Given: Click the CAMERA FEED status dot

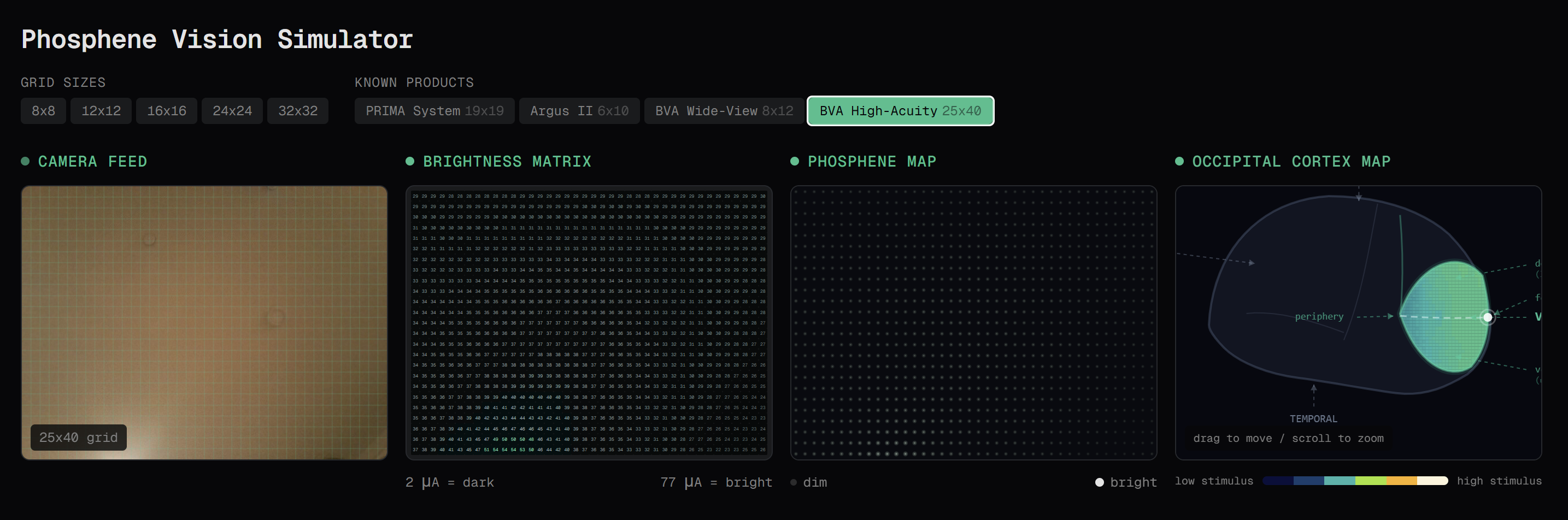Looking at the screenshot, I should point(25,161).
